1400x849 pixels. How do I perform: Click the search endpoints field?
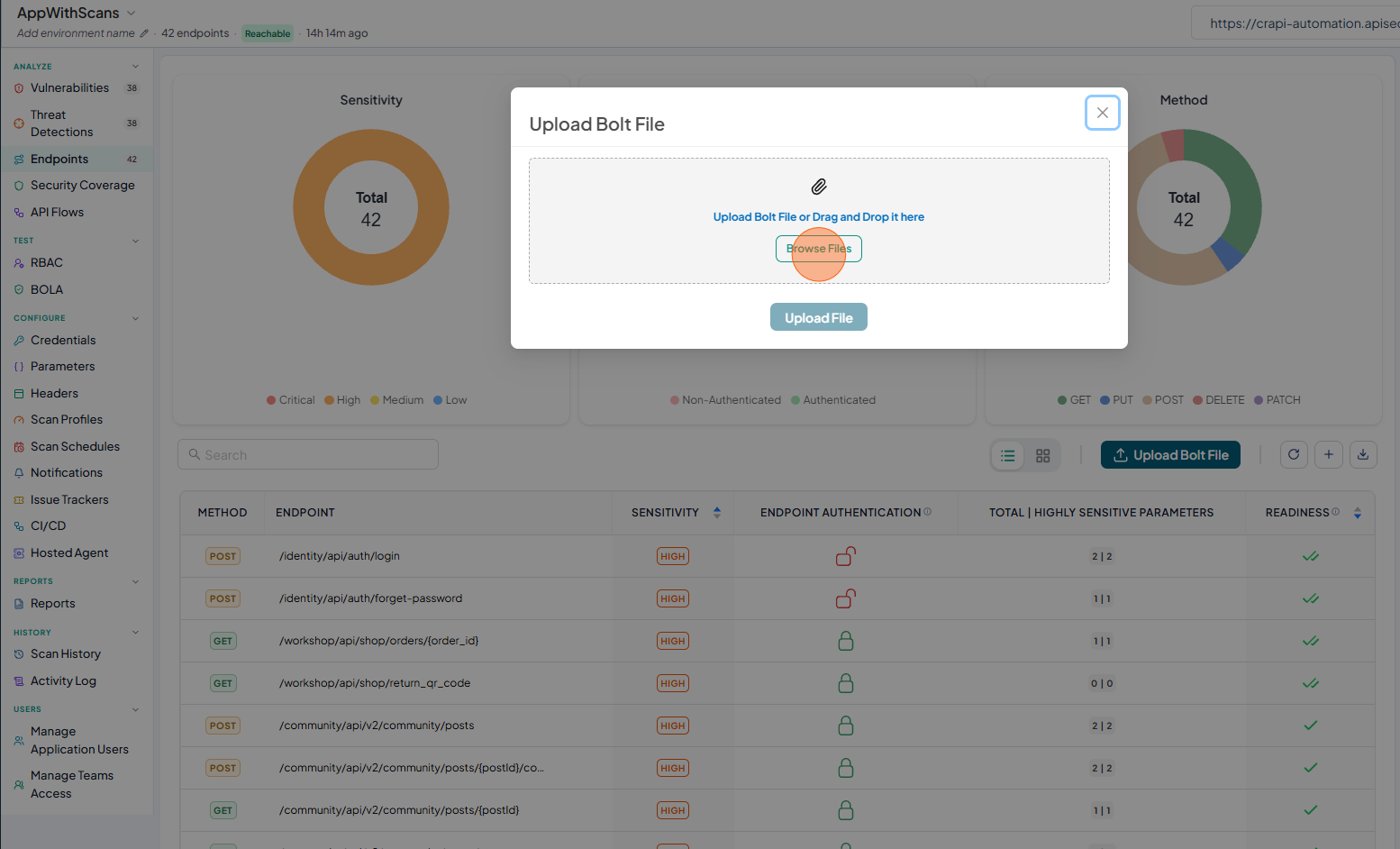(x=308, y=454)
